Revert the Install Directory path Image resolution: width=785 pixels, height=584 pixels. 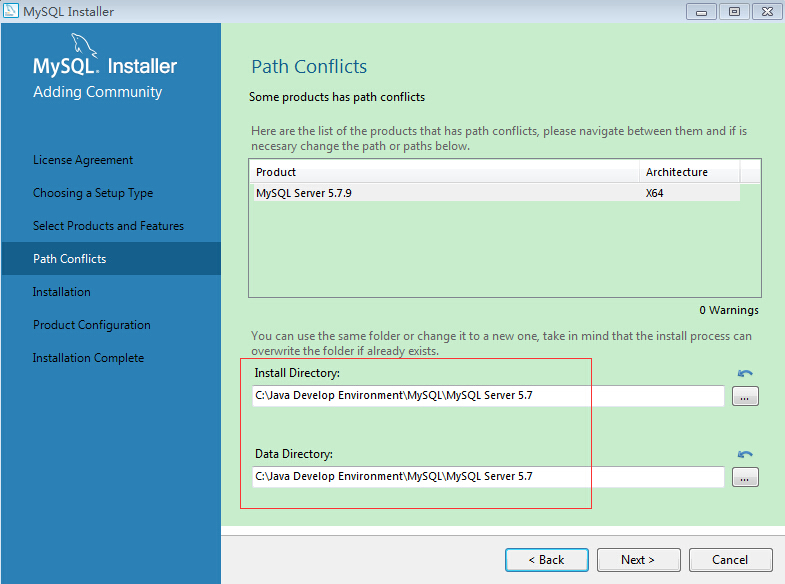(x=745, y=374)
